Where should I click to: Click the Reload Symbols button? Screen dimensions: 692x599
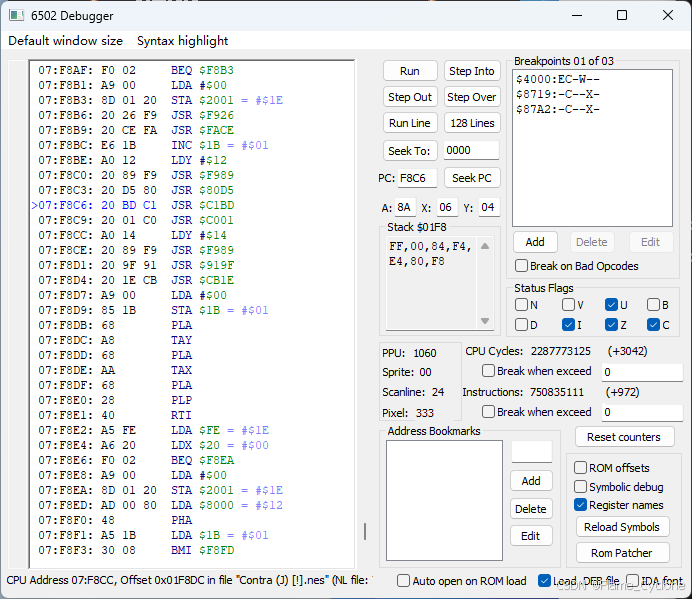point(622,527)
